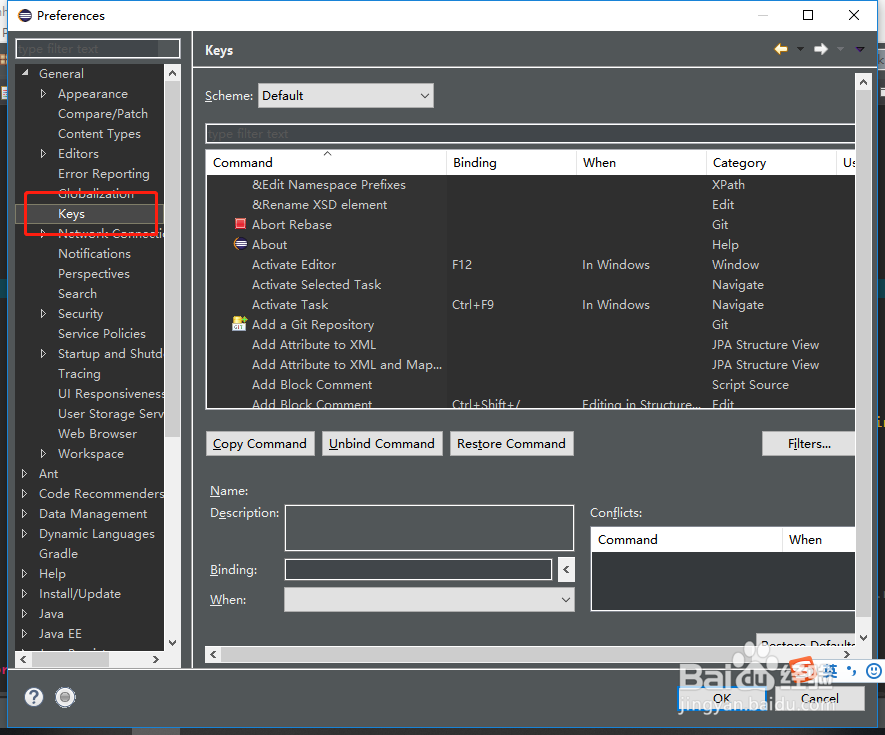Open the view menu triangle in Keys header
Viewport: 885px width, 735px height.
pos(860,49)
